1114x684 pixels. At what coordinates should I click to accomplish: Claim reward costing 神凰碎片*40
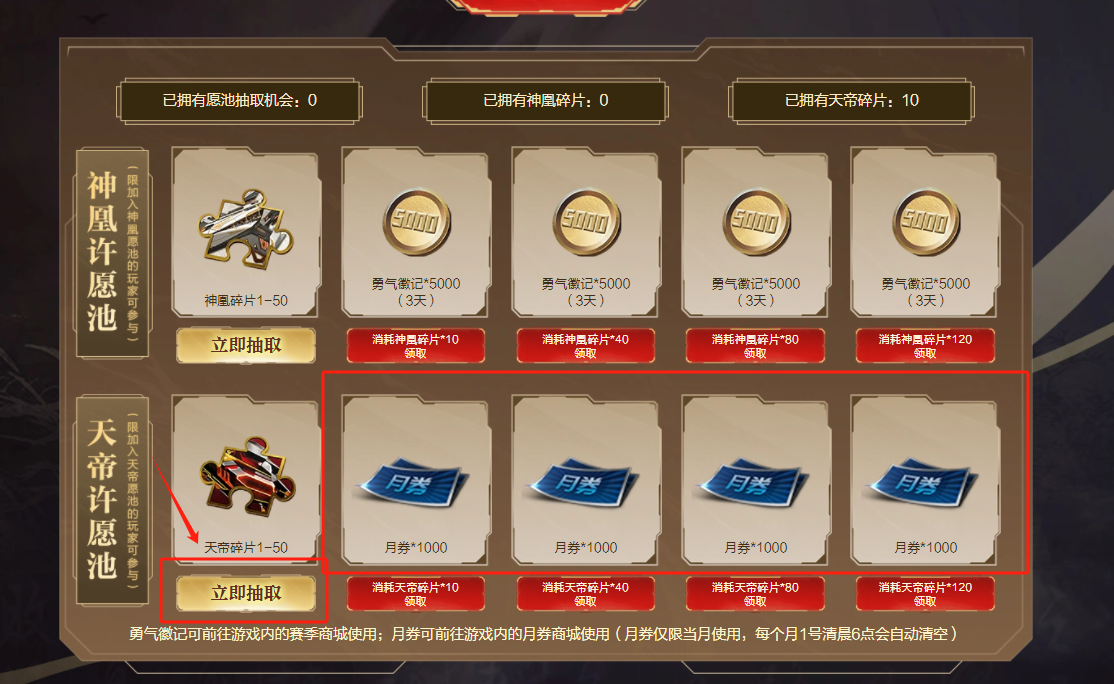(x=585, y=346)
